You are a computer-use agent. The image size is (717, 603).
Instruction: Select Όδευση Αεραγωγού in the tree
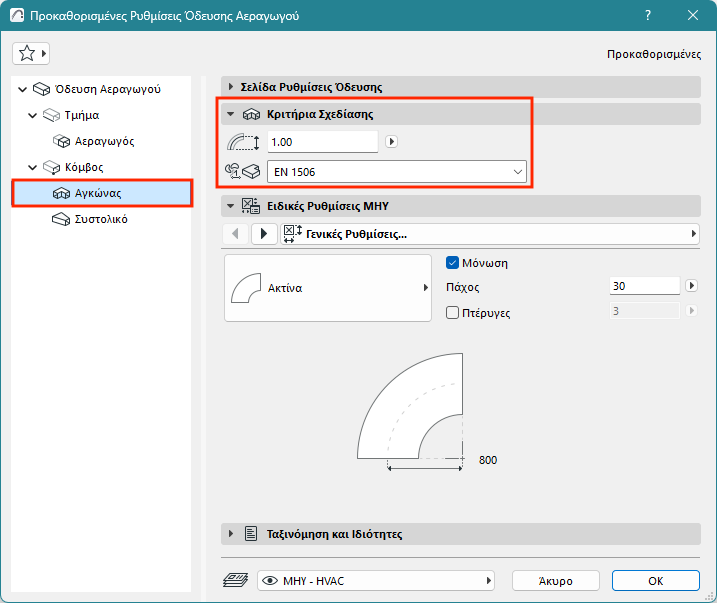point(107,89)
